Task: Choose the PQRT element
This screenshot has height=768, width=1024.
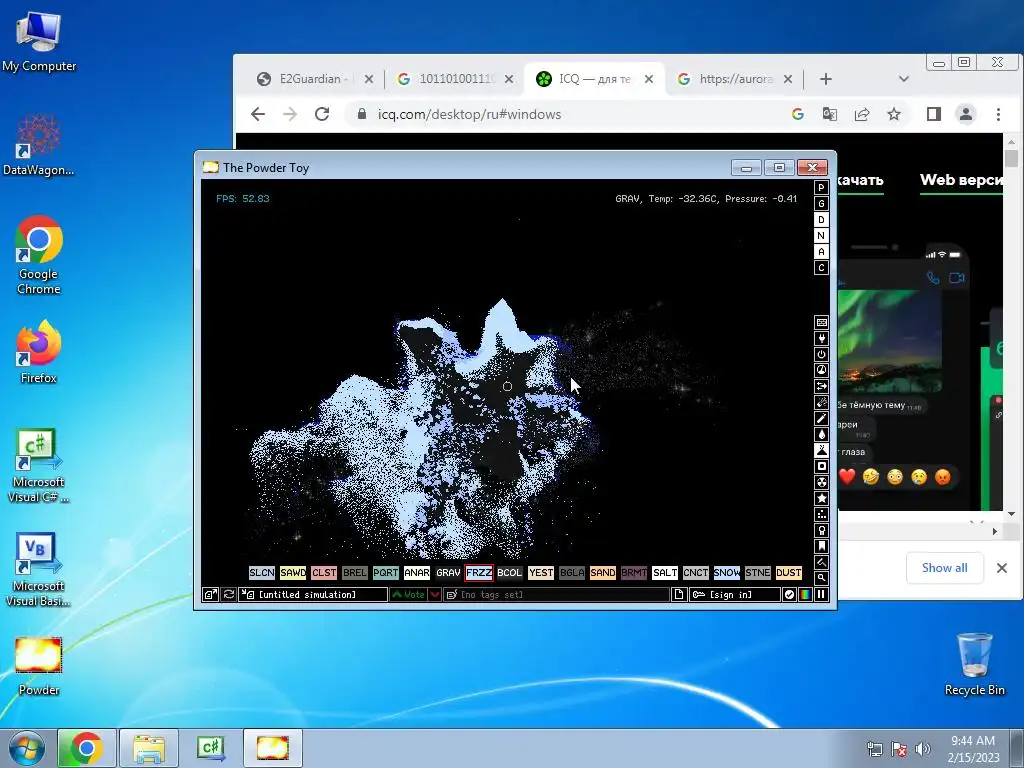Action: tap(386, 573)
